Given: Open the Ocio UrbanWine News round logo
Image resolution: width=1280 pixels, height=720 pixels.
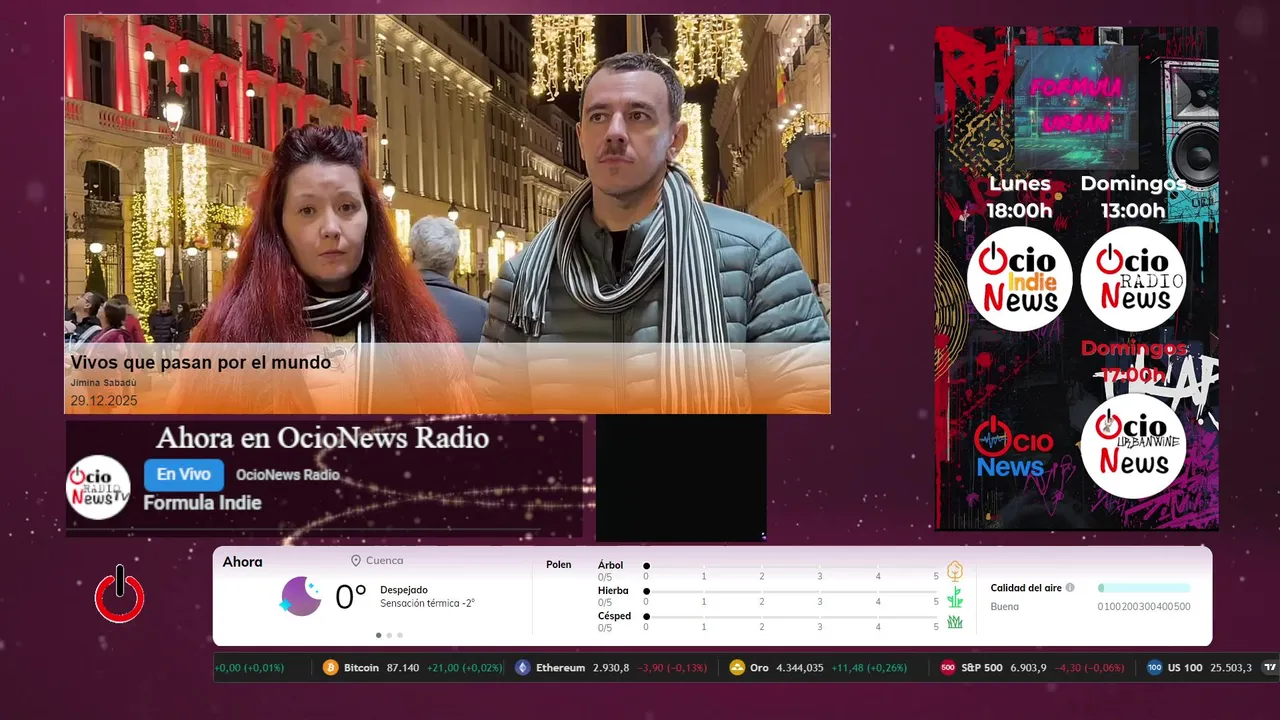Looking at the screenshot, I should [x=1133, y=446].
